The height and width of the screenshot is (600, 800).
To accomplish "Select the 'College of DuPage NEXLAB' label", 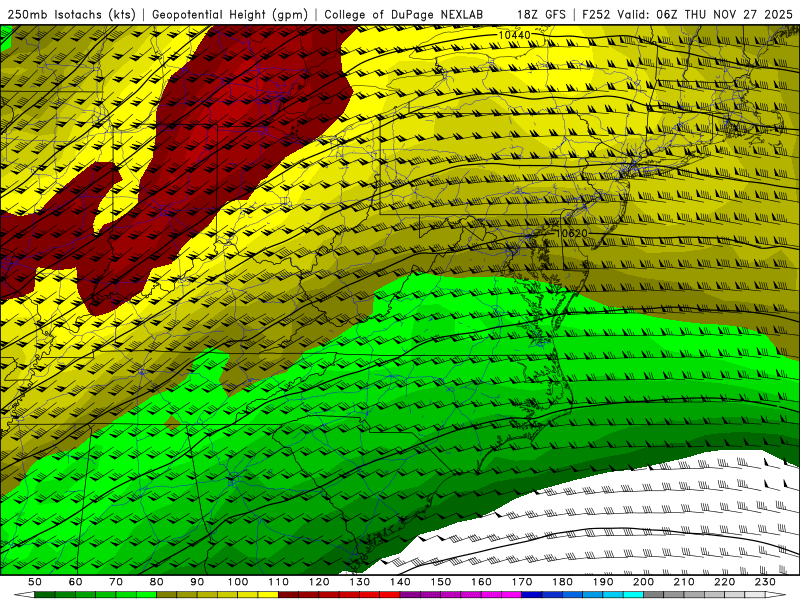I will point(404,14).
